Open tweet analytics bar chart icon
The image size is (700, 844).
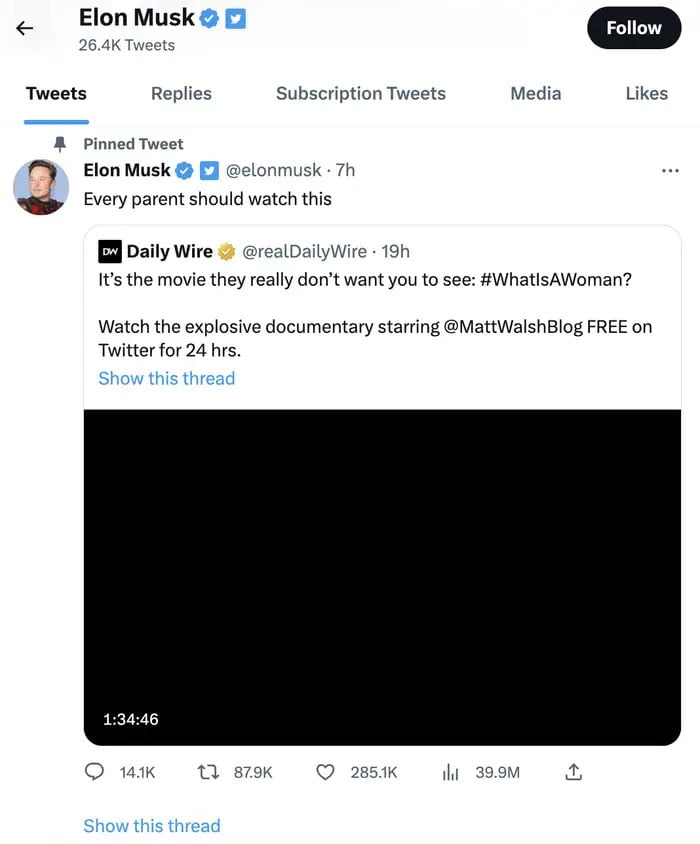click(x=450, y=772)
